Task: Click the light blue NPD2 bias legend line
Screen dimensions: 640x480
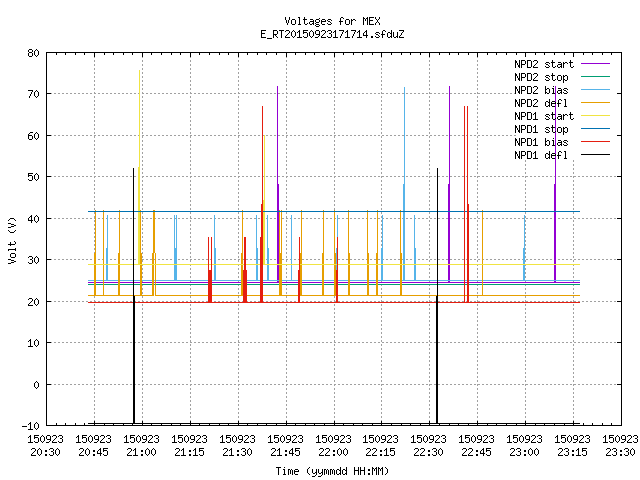Action: [595, 89]
